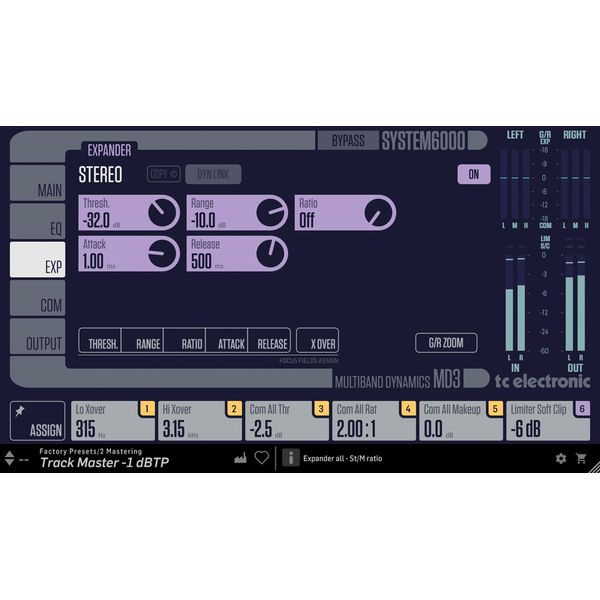Click the STEREO label
The height and width of the screenshot is (600, 600).
[x=100, y=174]
